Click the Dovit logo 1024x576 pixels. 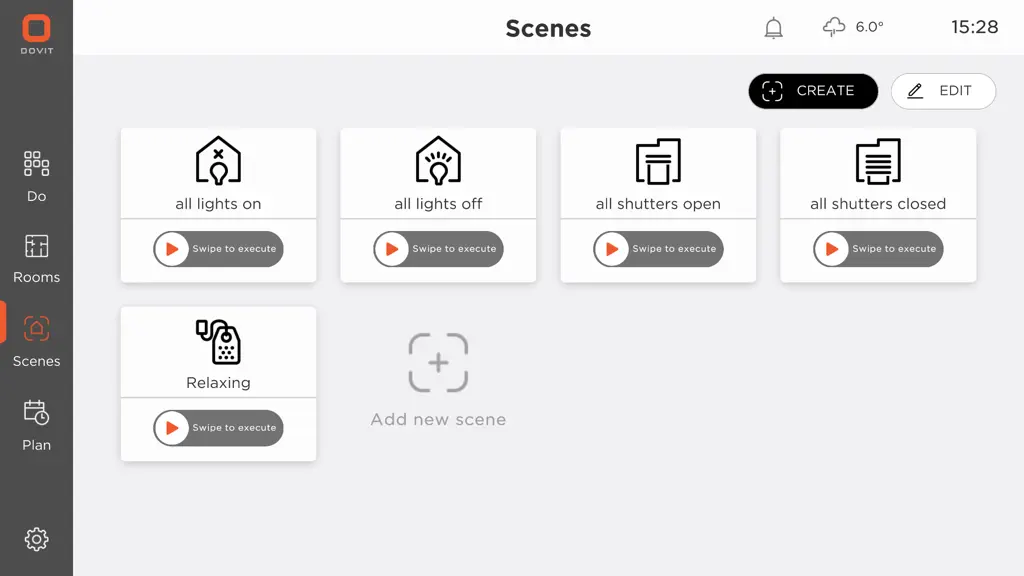[37, 34]
